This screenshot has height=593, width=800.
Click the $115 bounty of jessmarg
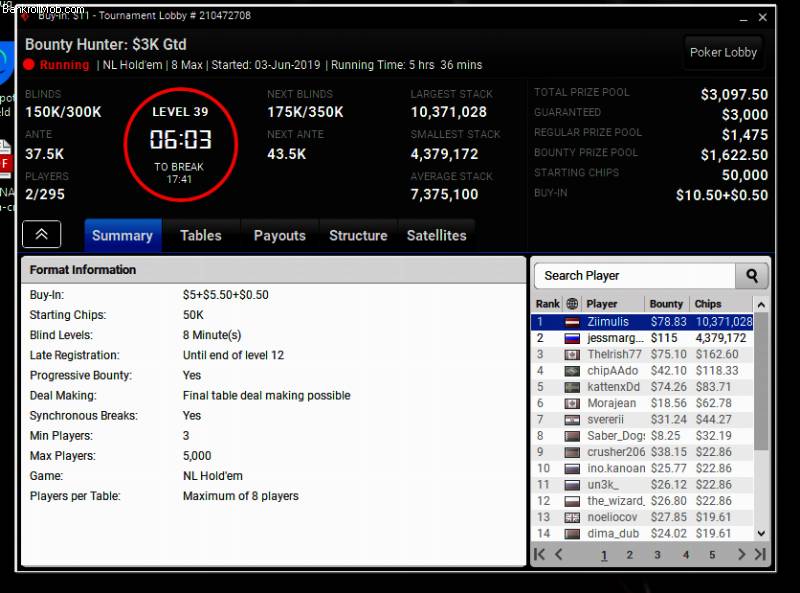point(664,338)
